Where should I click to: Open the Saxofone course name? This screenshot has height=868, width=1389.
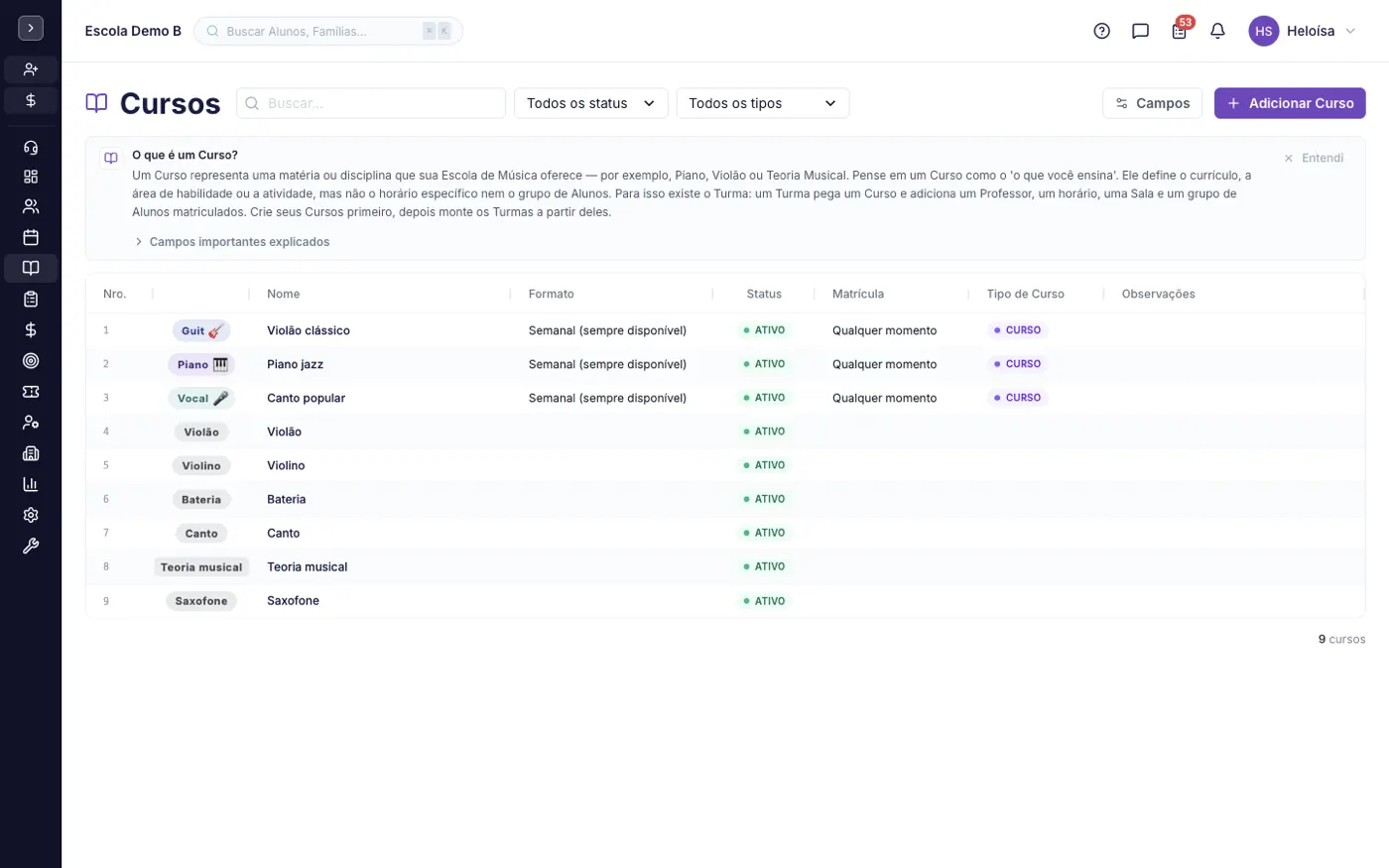293,600
